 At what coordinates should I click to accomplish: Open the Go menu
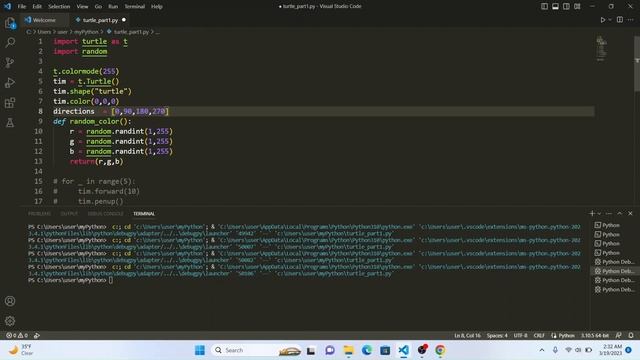(98, 7)
